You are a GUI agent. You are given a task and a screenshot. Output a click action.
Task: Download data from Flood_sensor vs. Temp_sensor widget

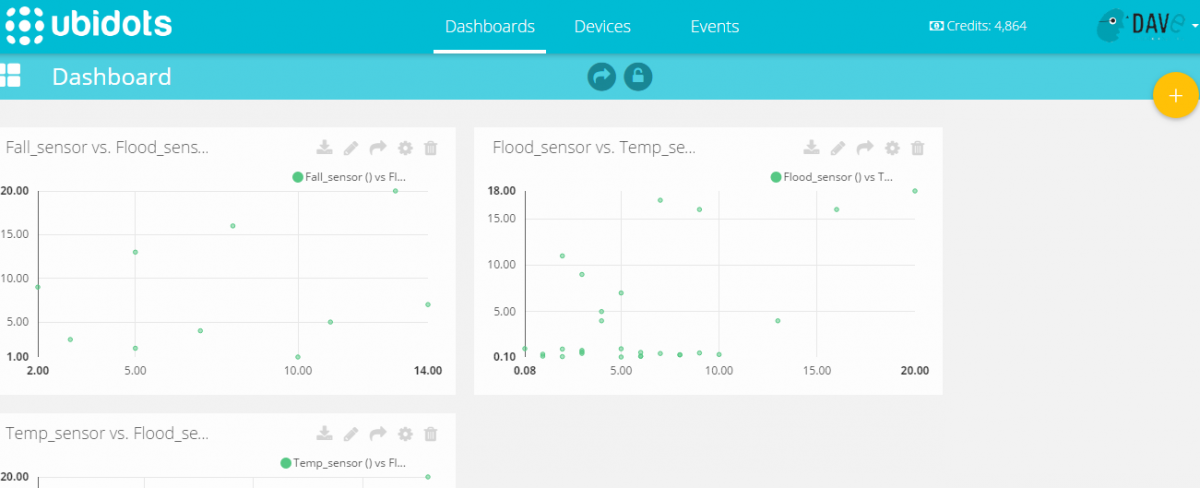coord(812,148)
